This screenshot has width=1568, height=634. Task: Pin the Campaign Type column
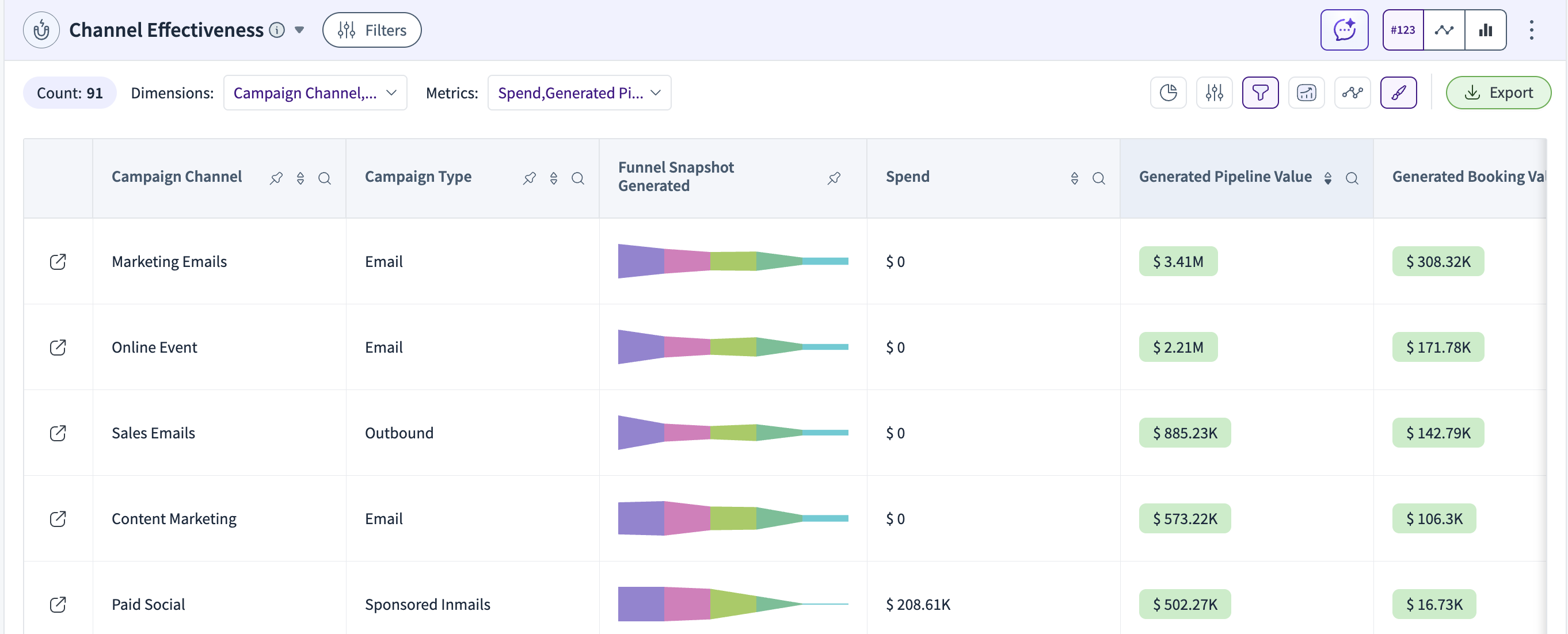pyautogui.click(x=529, y=178)
